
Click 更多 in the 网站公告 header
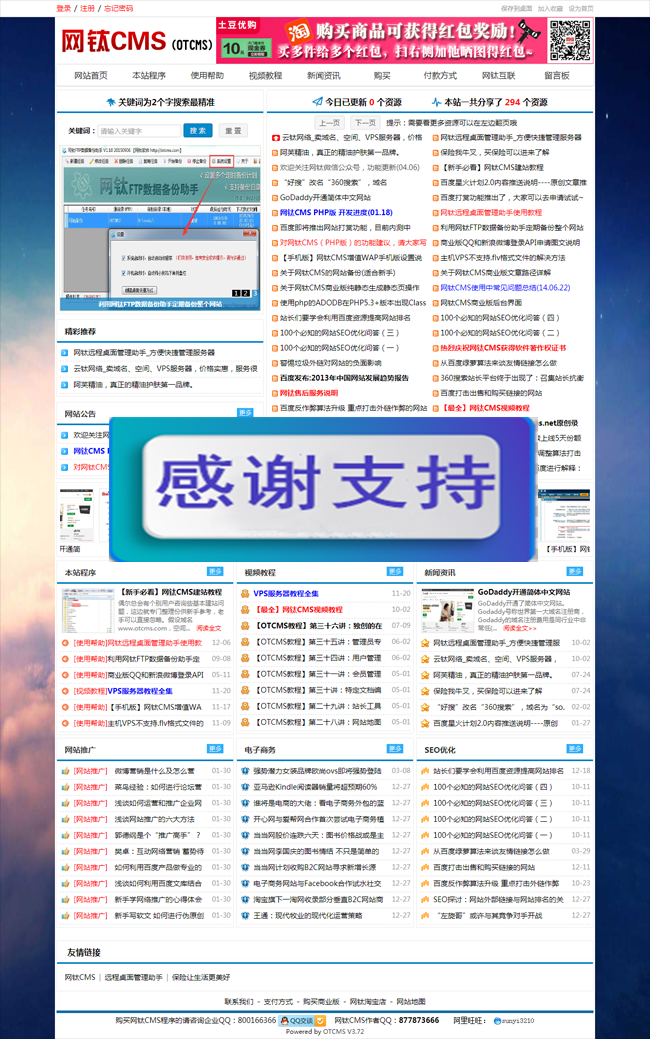pos(245,413)
